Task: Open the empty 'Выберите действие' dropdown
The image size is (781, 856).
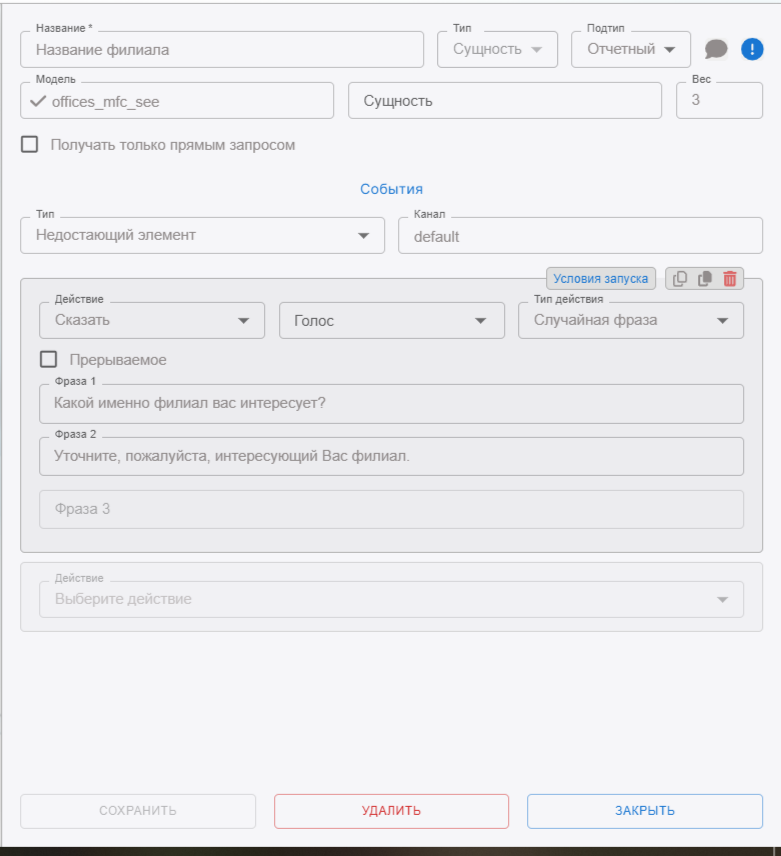Action: tap(391, 599)
